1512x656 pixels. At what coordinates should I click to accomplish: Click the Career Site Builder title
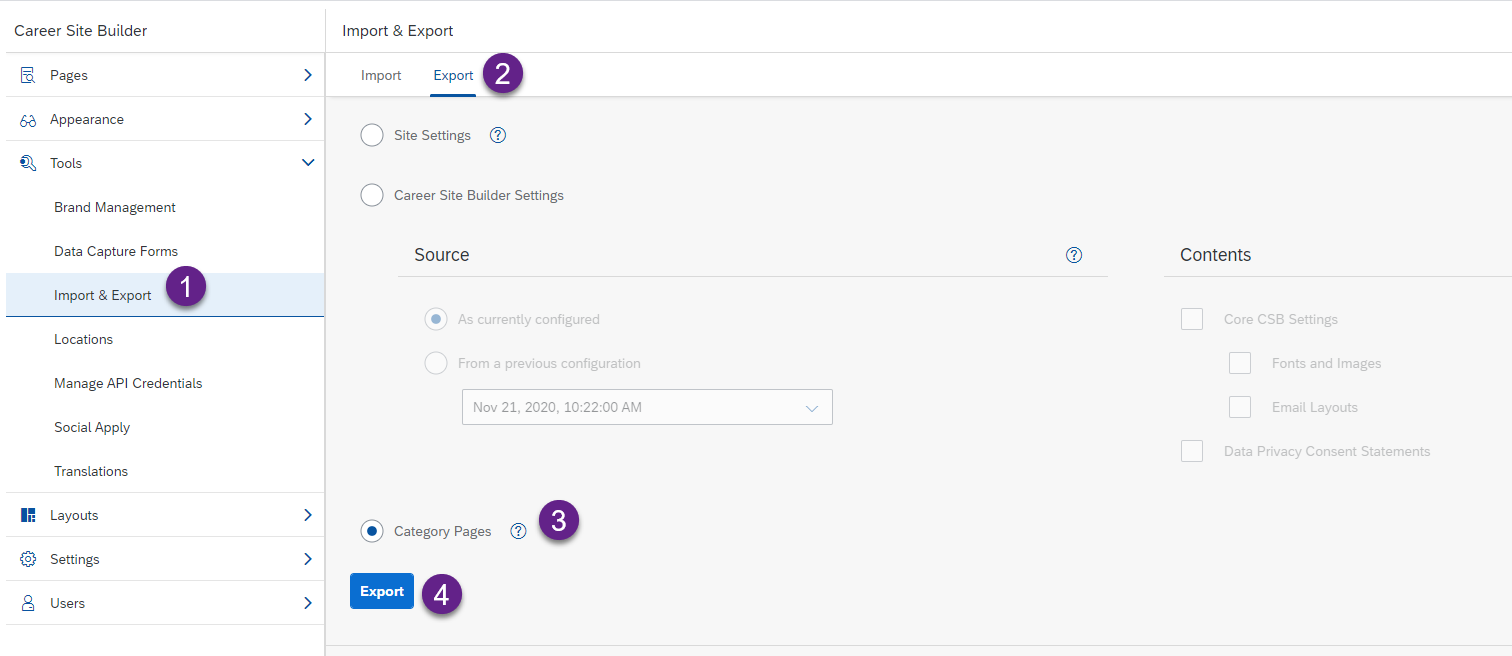click(81, 31)
